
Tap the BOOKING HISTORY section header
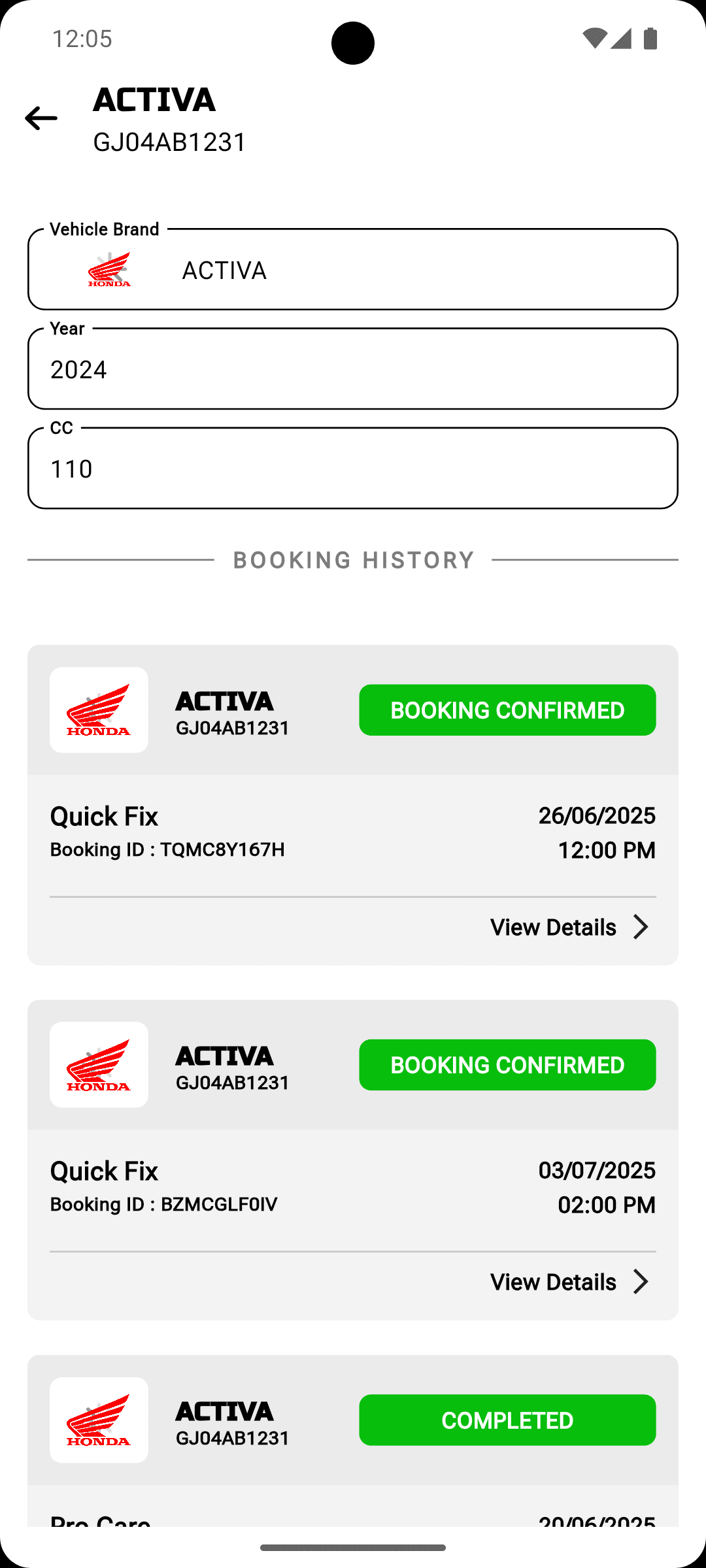click(354, 560)
